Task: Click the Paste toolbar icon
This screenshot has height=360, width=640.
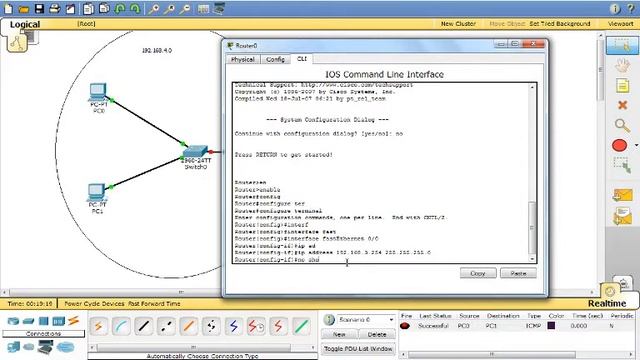Action: (104, 9)
